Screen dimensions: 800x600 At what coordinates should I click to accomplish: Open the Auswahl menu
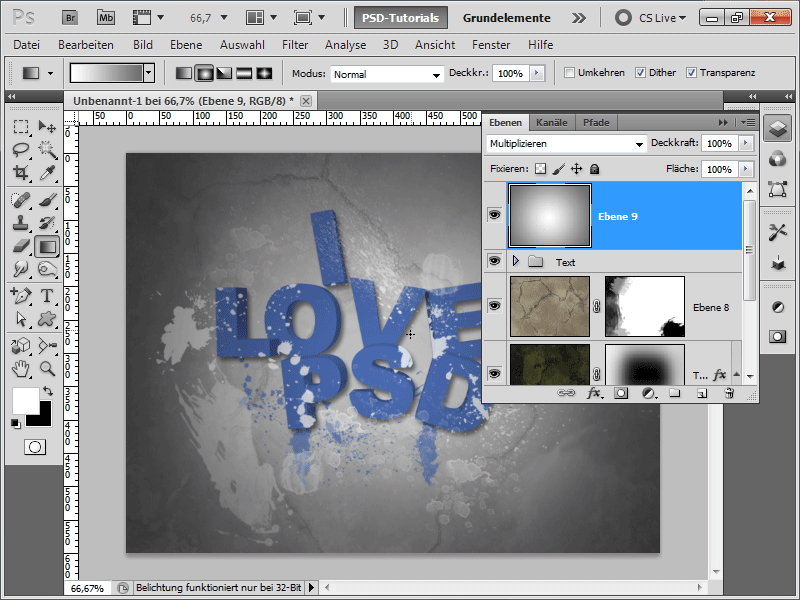click(x=242, y=45)
